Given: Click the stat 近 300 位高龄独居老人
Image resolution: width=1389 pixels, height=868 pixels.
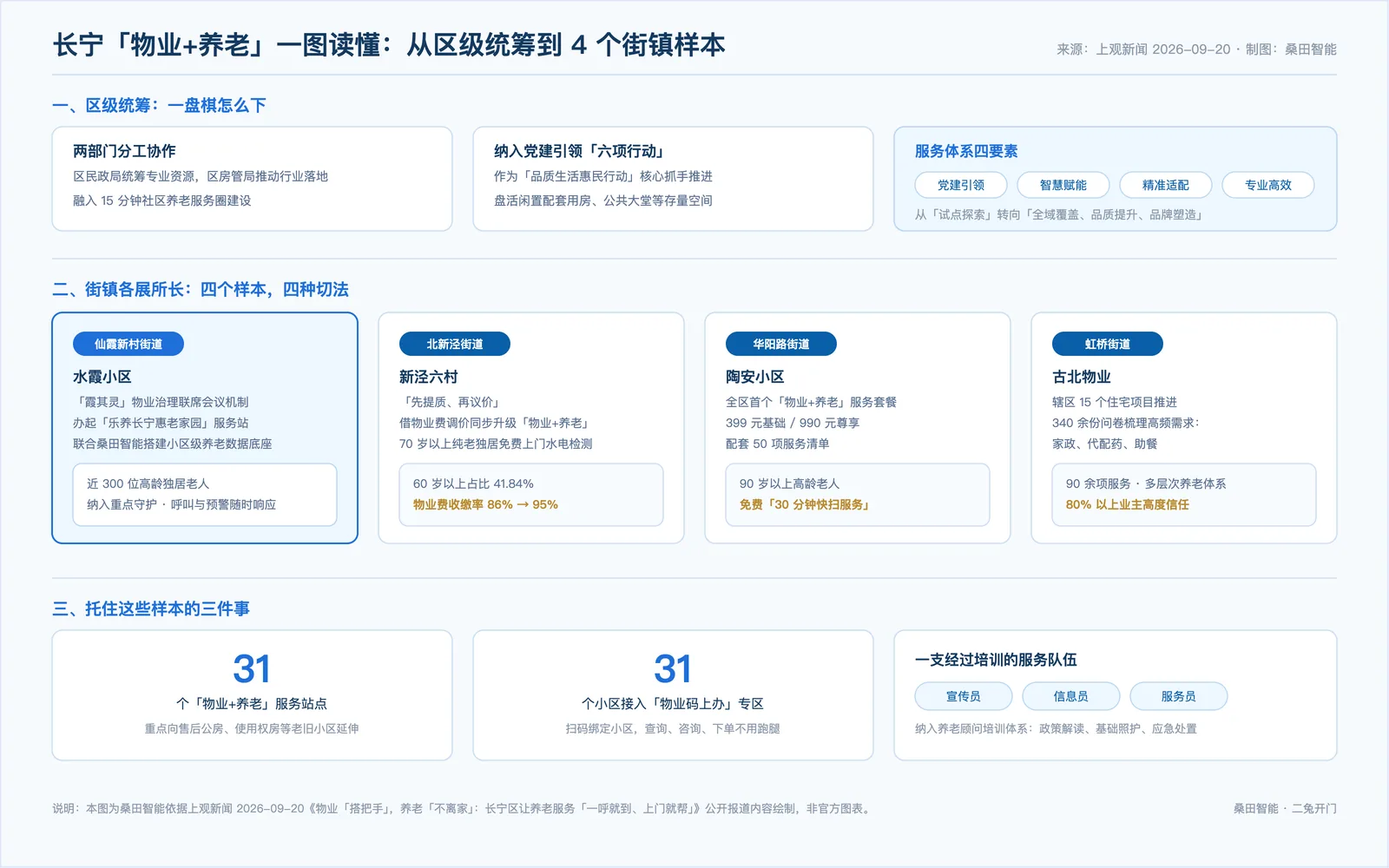Looking at the screenshot, I should pos(148,483).
